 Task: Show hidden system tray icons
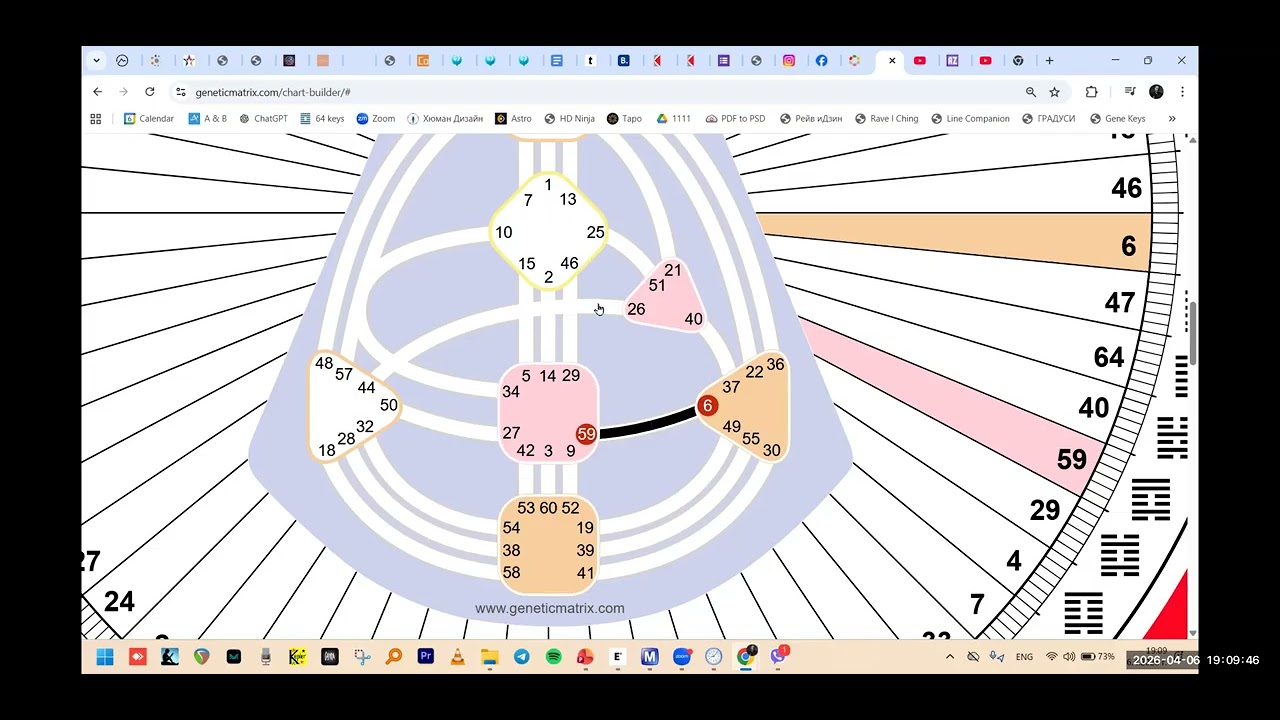coord(950,657)
